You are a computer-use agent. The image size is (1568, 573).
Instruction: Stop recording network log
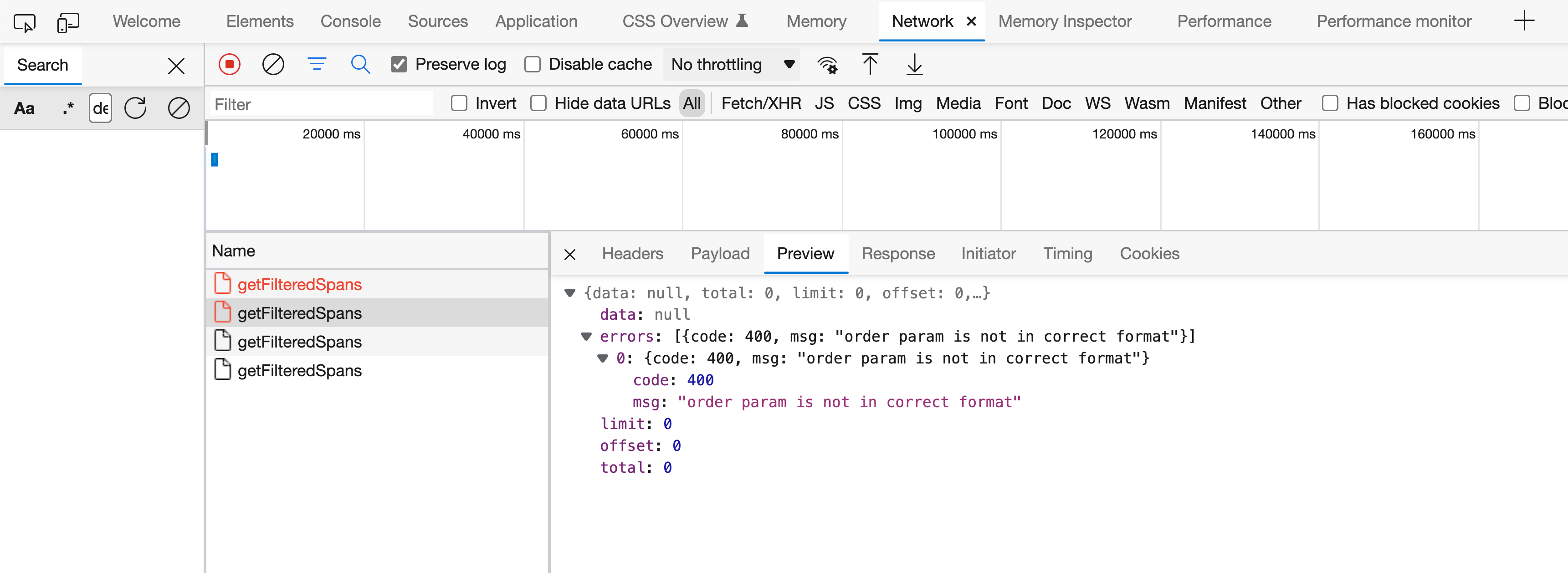[230, 64]
